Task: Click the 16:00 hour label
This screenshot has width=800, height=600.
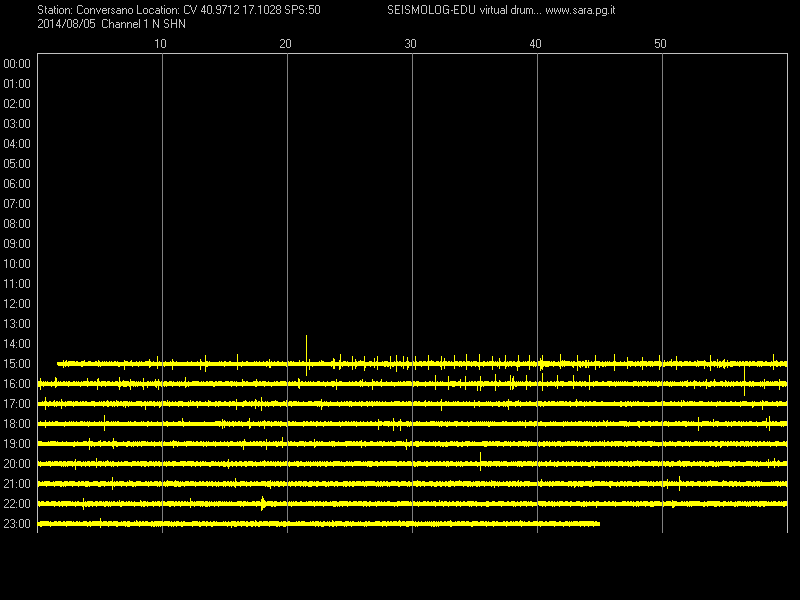Action: pyautogui.click(x=17, y=384)
